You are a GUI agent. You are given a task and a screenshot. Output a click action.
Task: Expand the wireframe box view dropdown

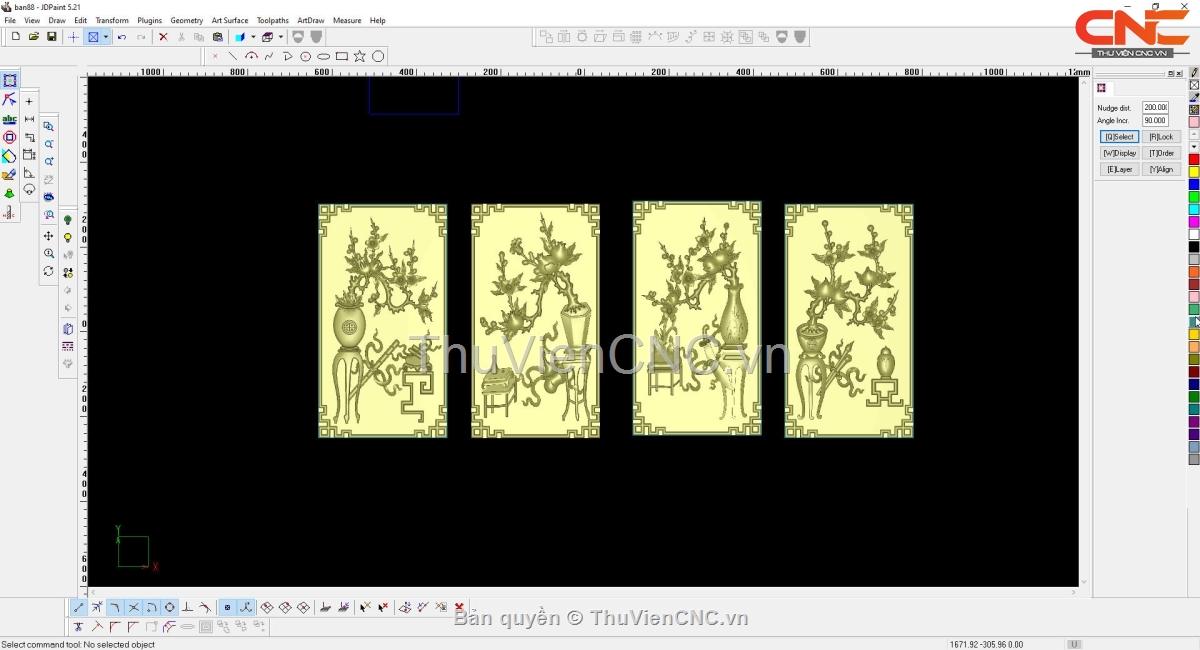click(280, 37)
